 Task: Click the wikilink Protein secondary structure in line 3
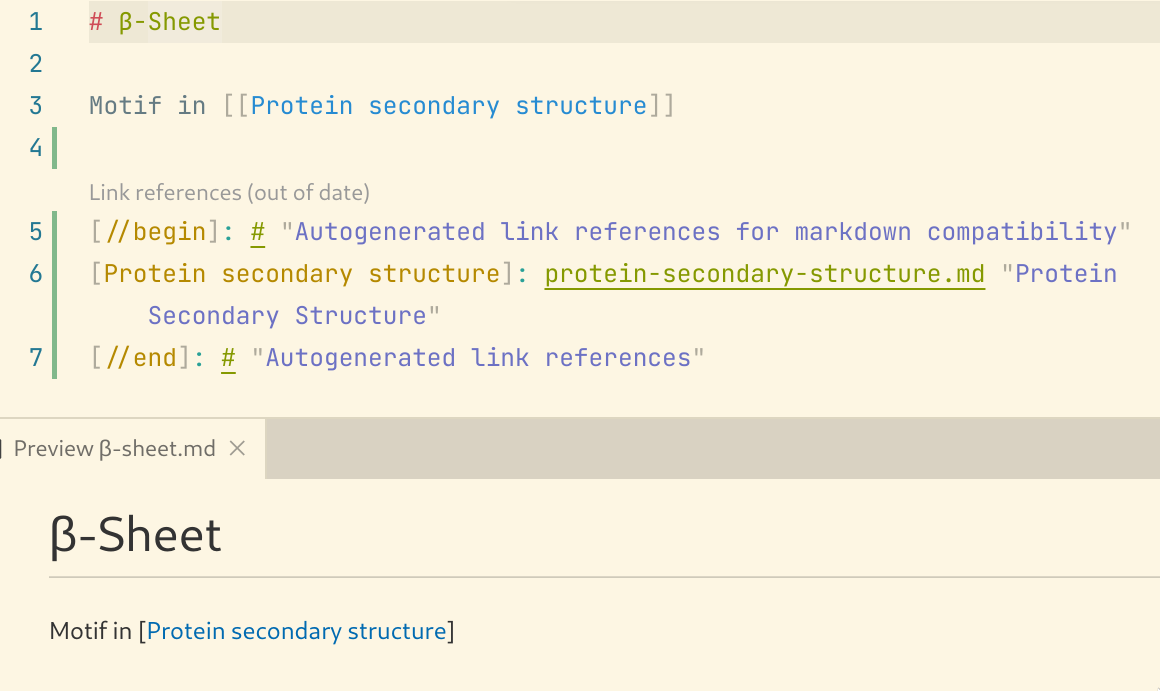pyautogui.click(x=449, y=106)
